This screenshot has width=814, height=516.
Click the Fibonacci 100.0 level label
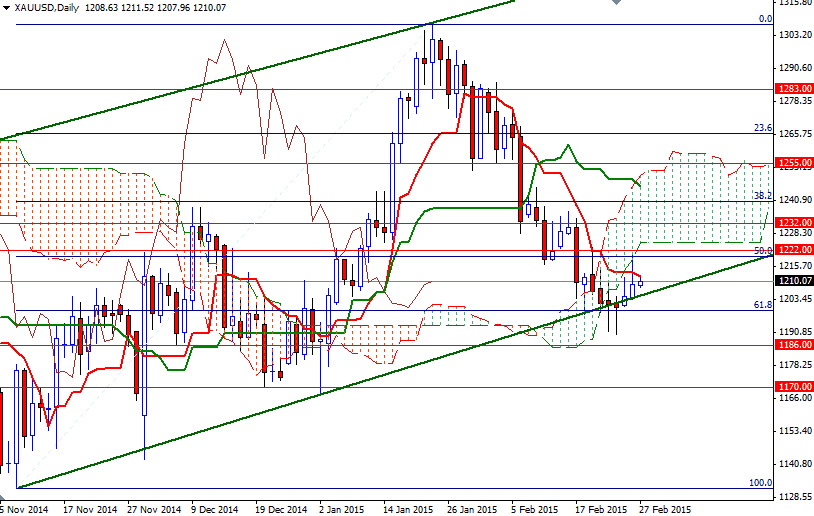pyautogui.click(x=760, y=482)
